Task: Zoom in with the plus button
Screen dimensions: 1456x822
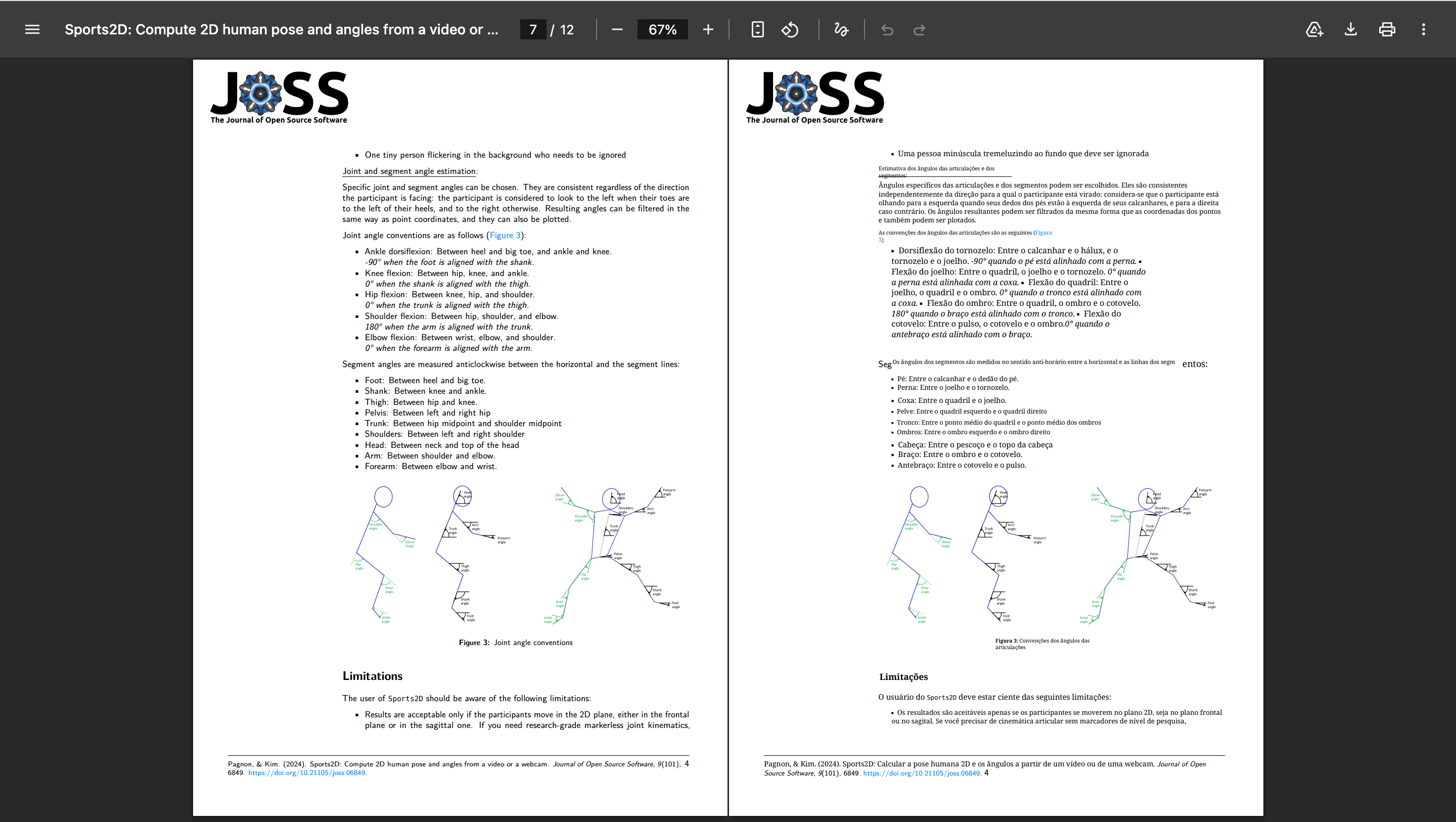Action: coord(708,29)
